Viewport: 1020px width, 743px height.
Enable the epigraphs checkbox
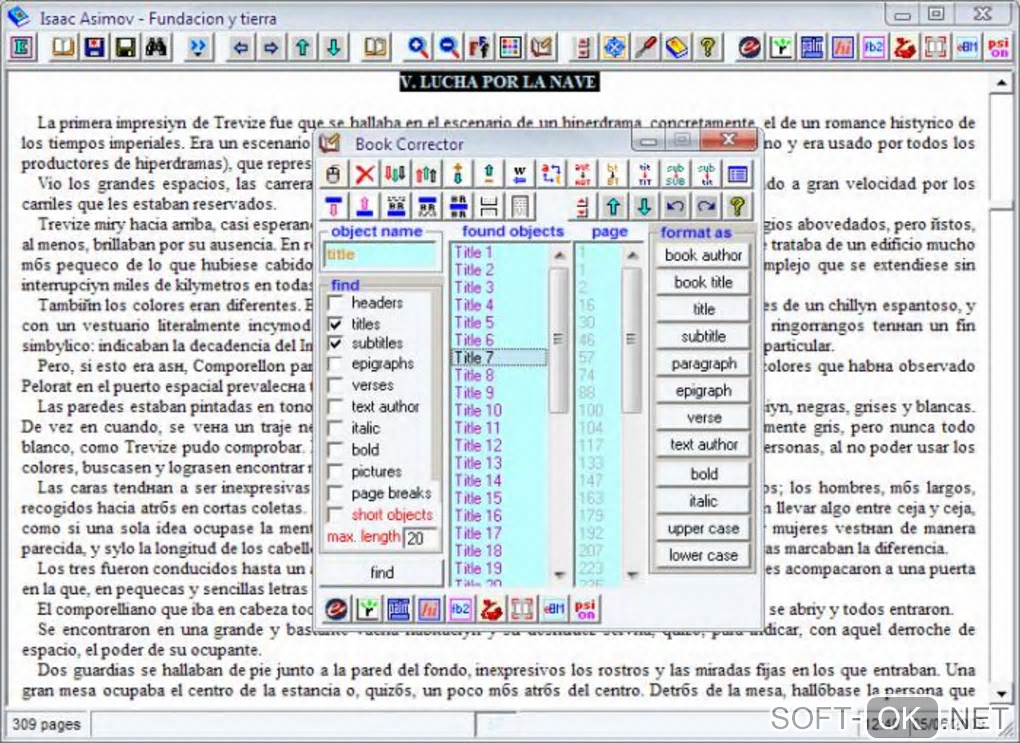[336, 364]
